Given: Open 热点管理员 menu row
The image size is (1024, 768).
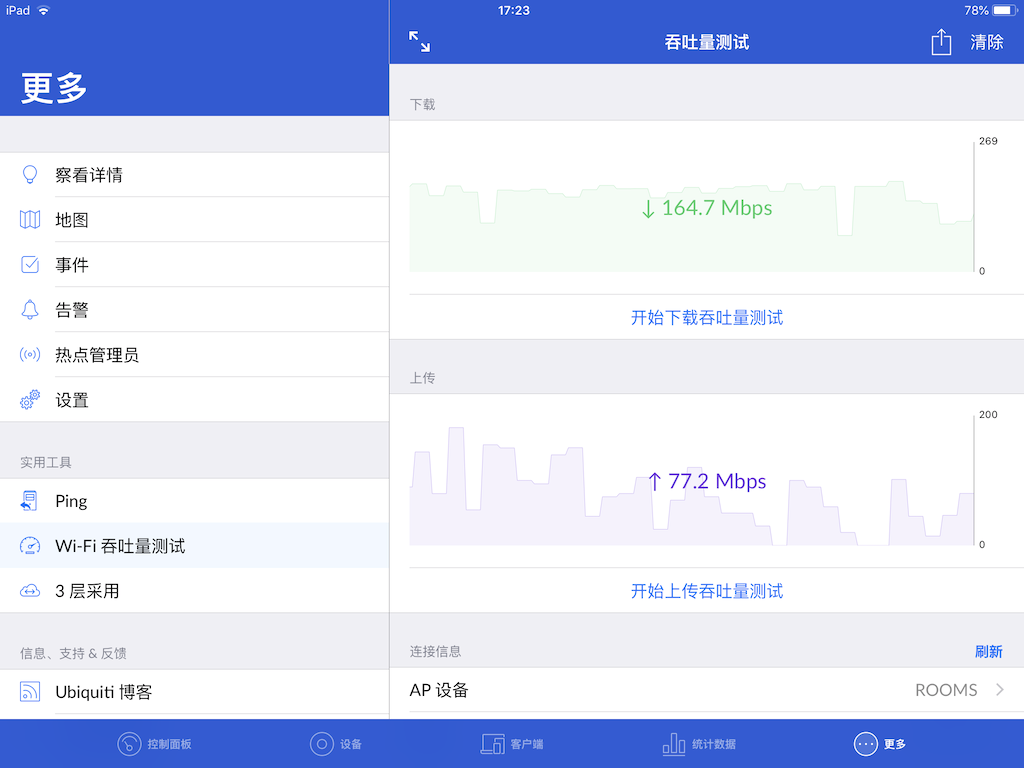Looking at the screenshot, I should tap(195, 355).
